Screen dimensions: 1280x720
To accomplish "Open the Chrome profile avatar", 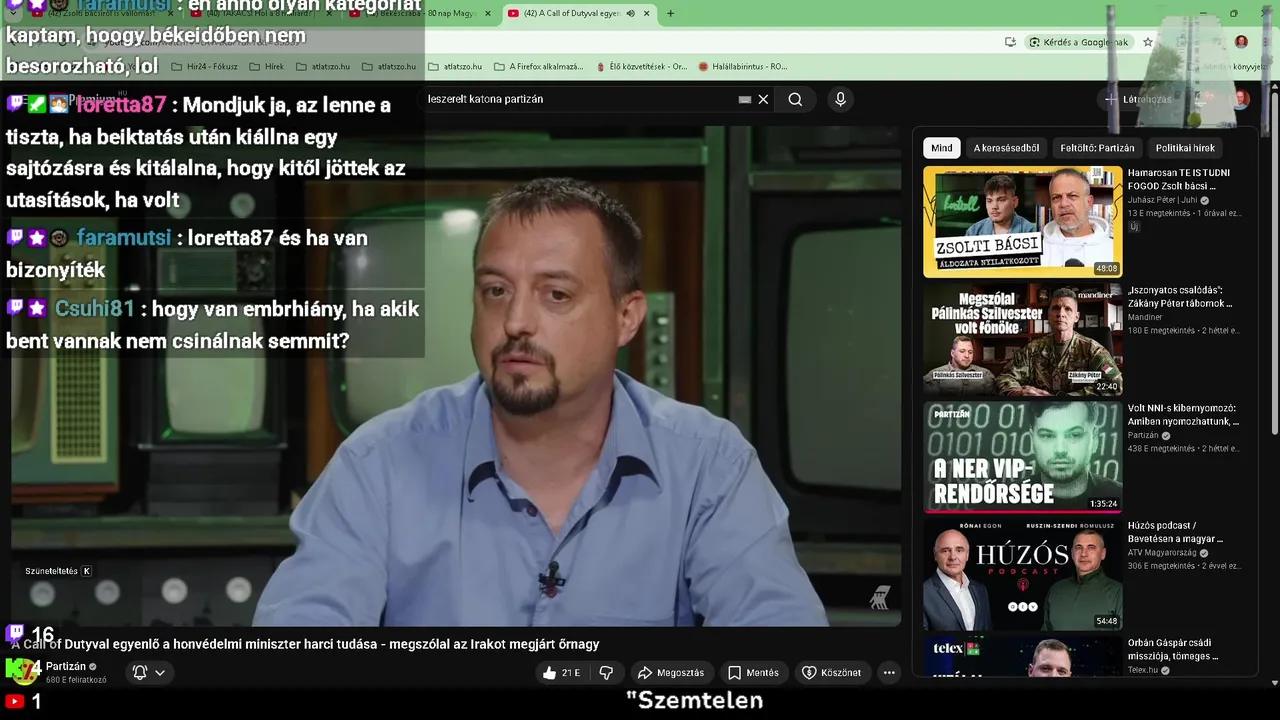I will pyautogui.click(x=1241, y=42).
